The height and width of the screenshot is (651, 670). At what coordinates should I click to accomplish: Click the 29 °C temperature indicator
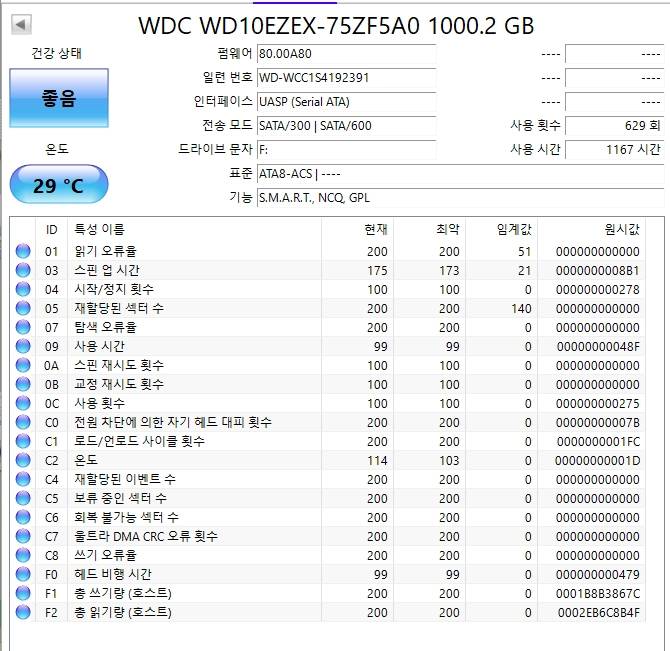coord(59,185)
